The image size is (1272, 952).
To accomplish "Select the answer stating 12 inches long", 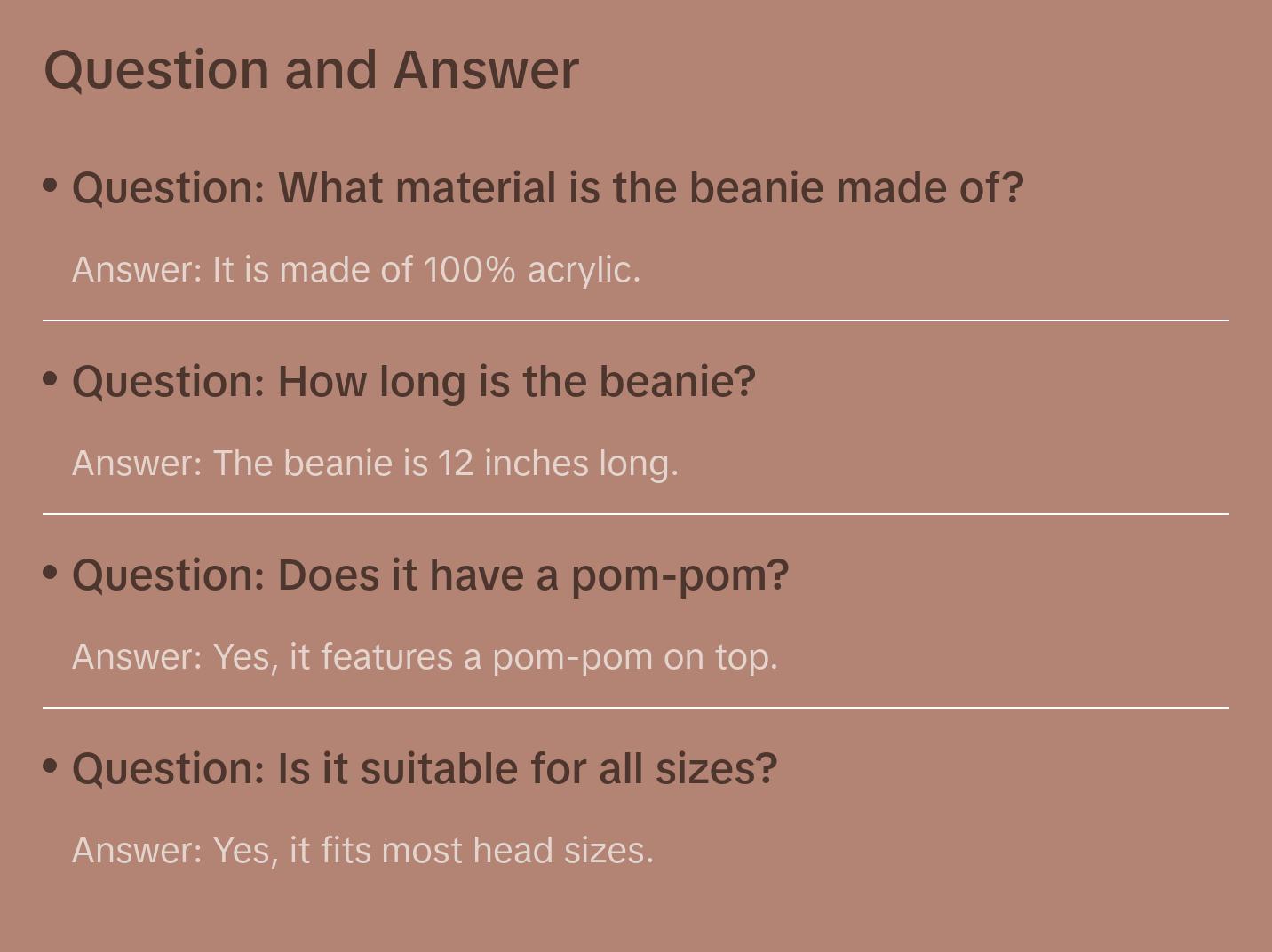I will coord(374,464).
